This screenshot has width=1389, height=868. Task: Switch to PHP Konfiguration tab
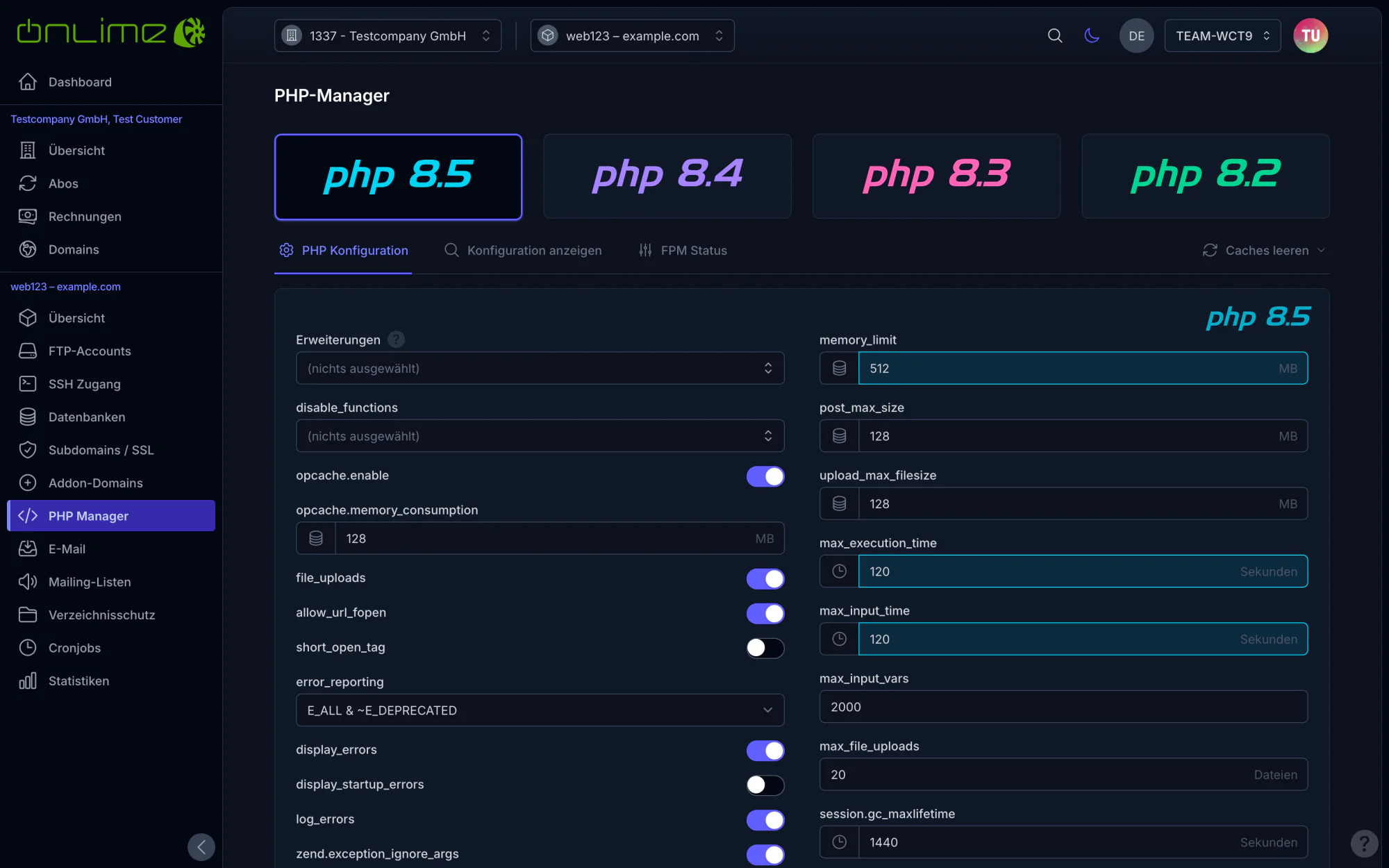click(x=343, y=251)
